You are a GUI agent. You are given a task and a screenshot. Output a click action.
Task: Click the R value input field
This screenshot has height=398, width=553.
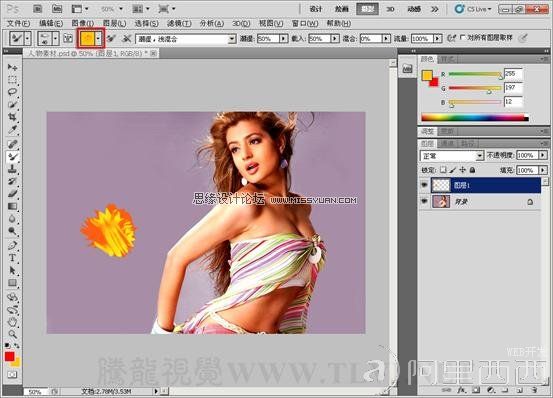513,74
